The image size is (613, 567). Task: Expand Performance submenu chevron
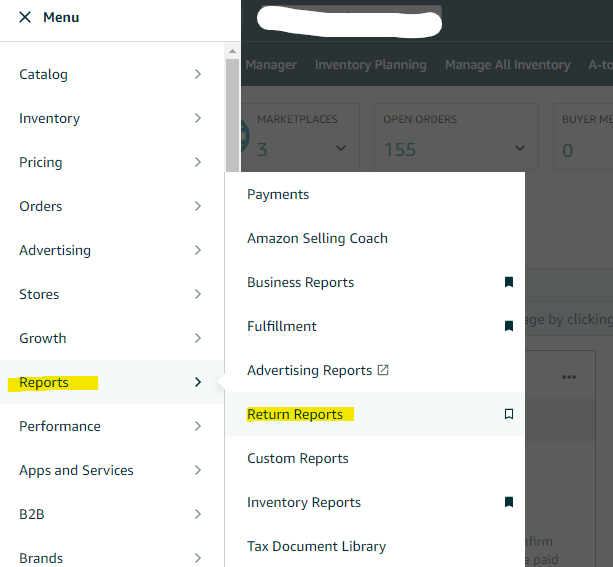(x=198, y=426)
